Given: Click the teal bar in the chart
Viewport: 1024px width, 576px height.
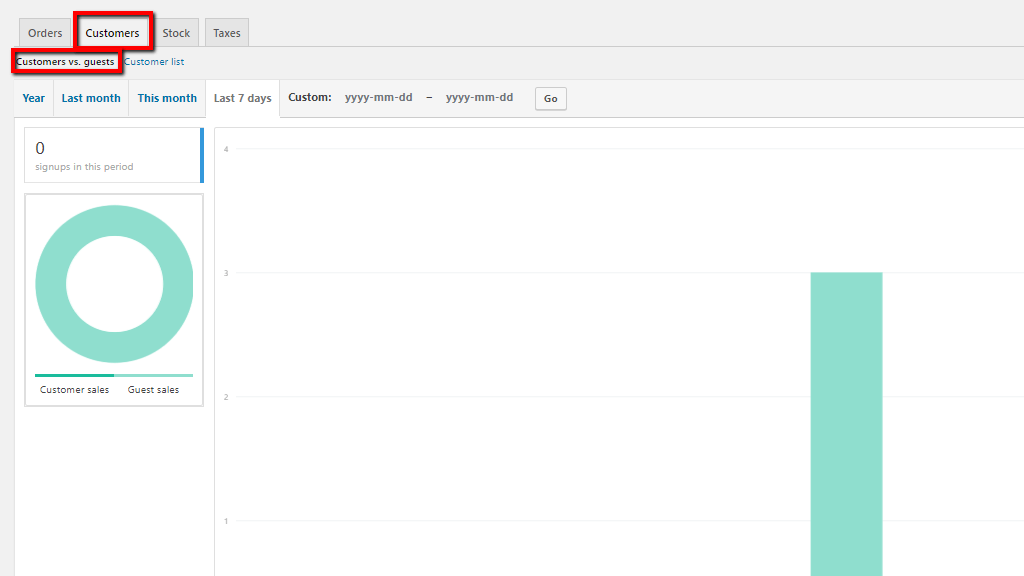Looking at the screenshot, I should (846, 420).
